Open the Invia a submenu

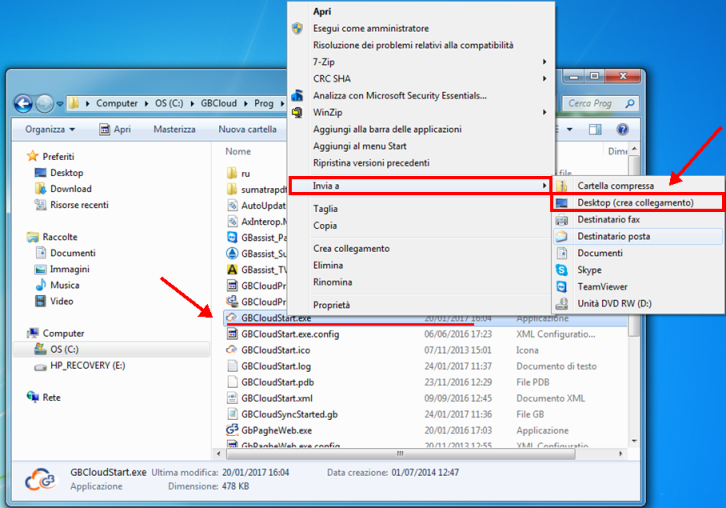pos(420,186)
